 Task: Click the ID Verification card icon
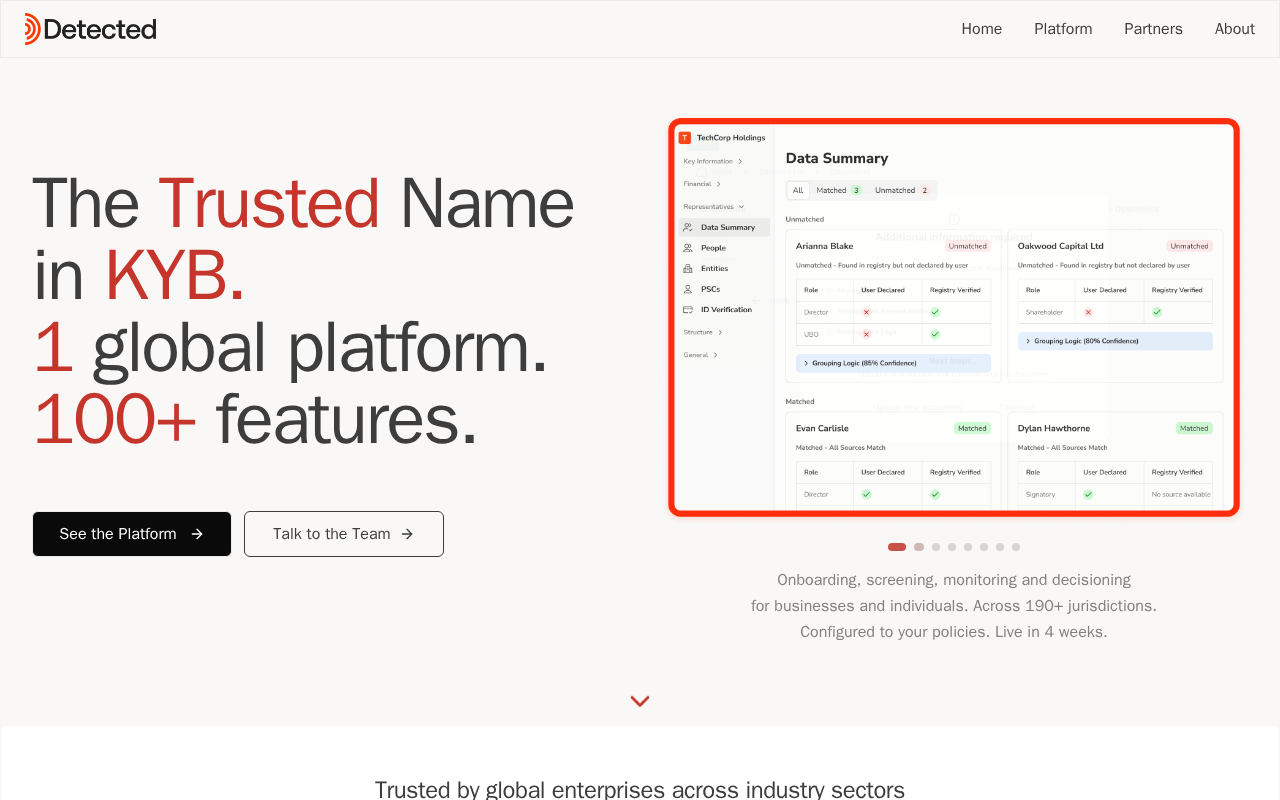[688, 310]
